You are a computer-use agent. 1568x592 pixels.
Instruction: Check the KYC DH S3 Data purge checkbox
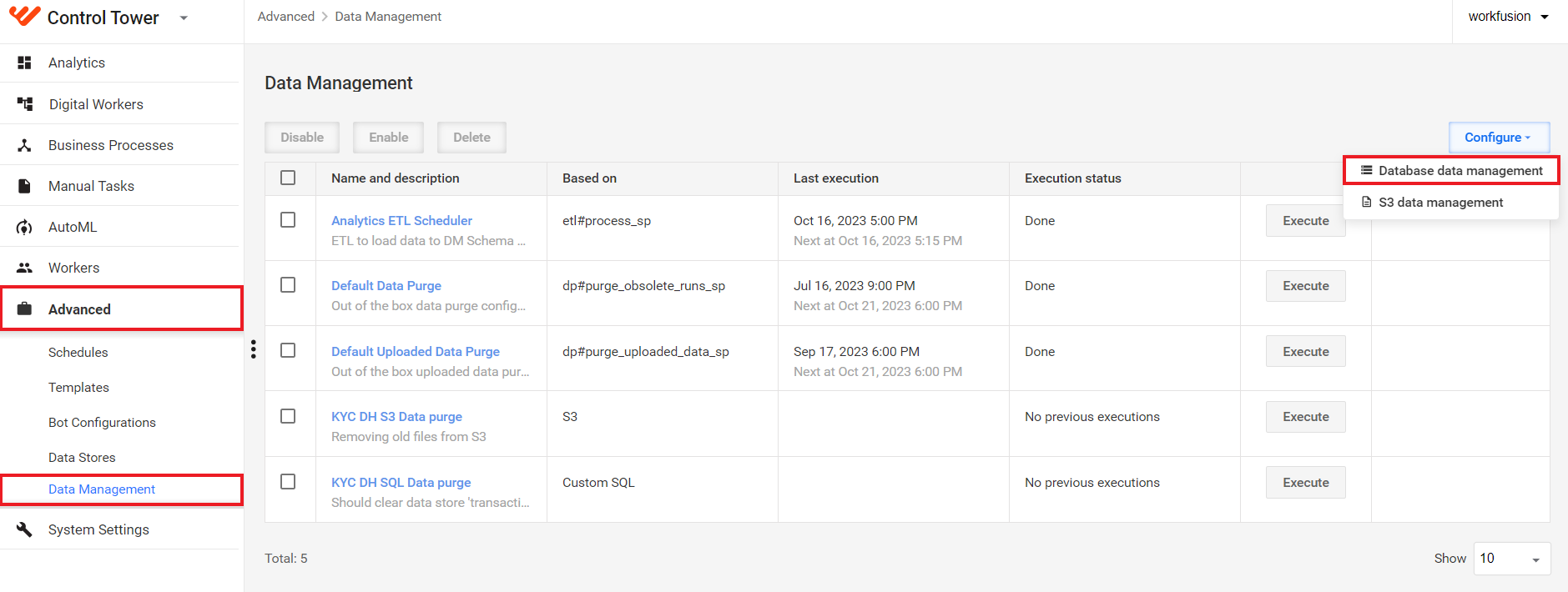coord(288,415)
